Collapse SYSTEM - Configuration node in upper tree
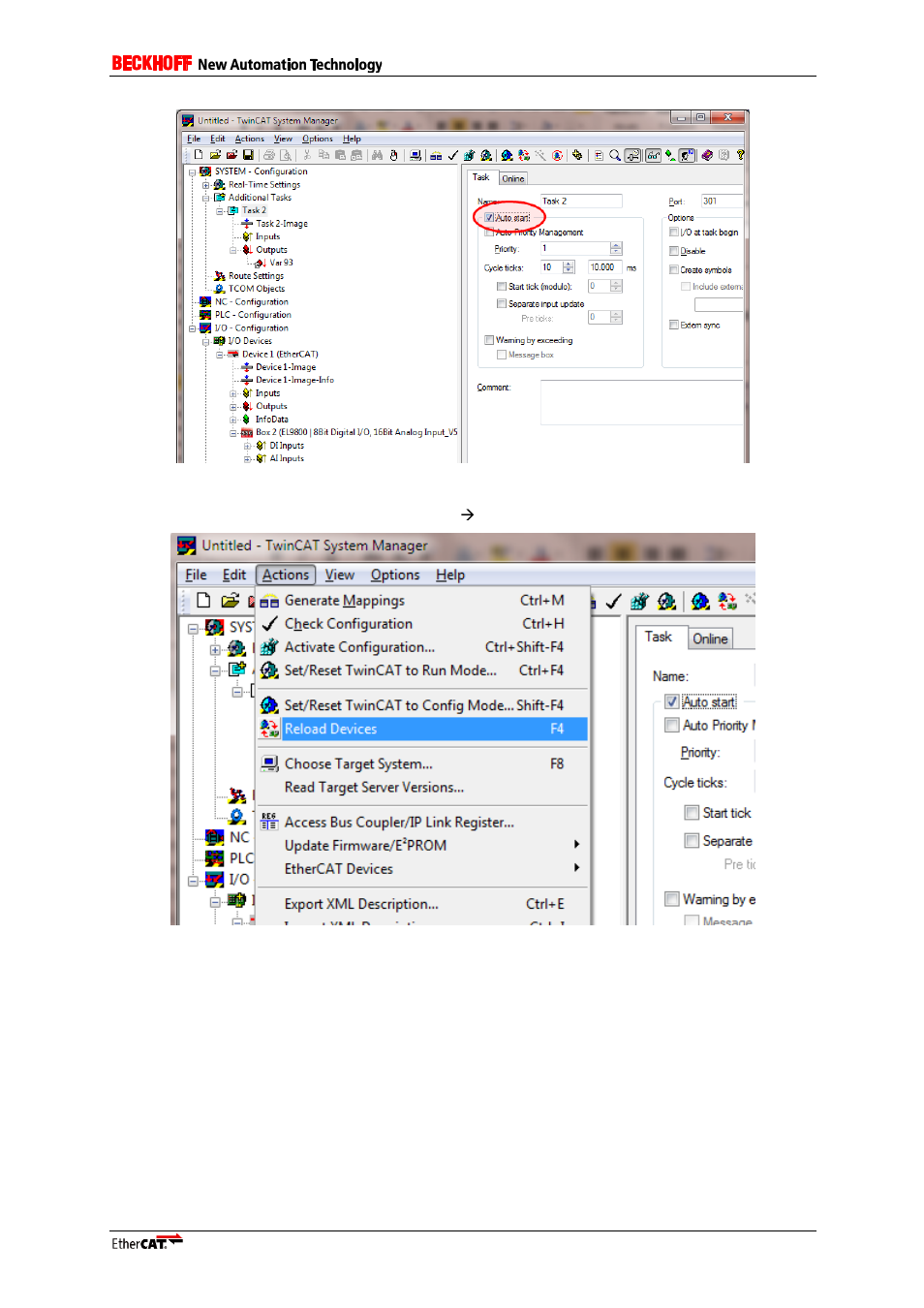 [192, 171]
